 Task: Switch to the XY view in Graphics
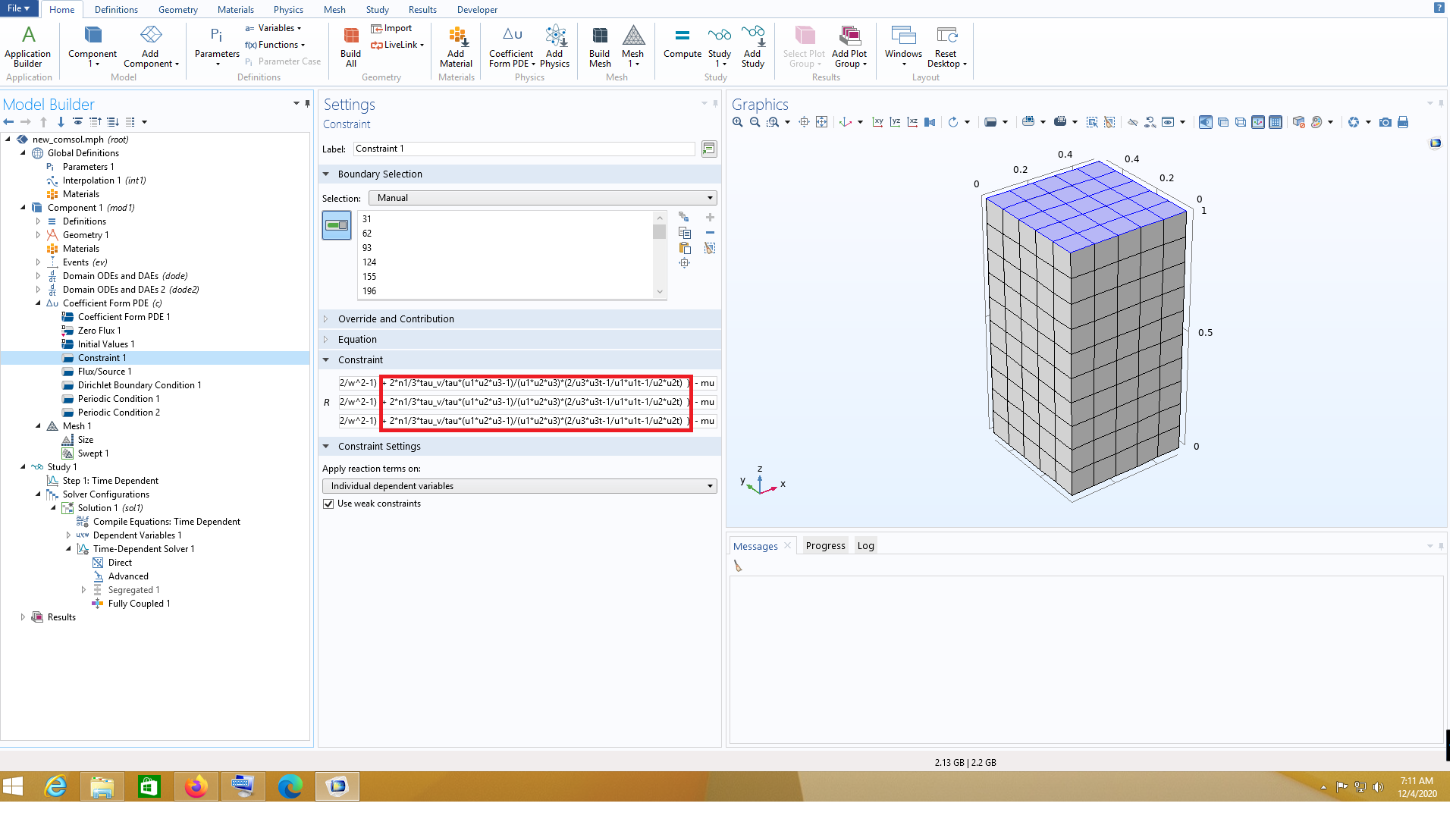(877, 122)
